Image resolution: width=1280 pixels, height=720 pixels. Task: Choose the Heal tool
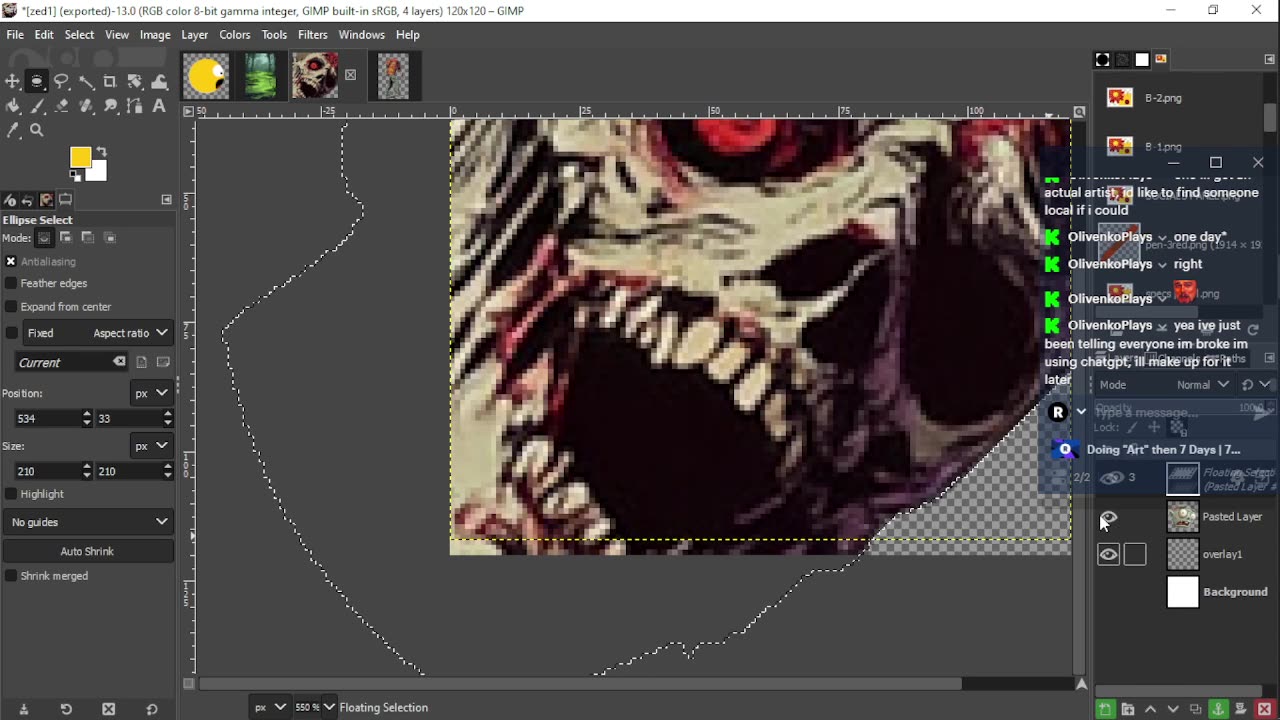click(x=86, y=106)
